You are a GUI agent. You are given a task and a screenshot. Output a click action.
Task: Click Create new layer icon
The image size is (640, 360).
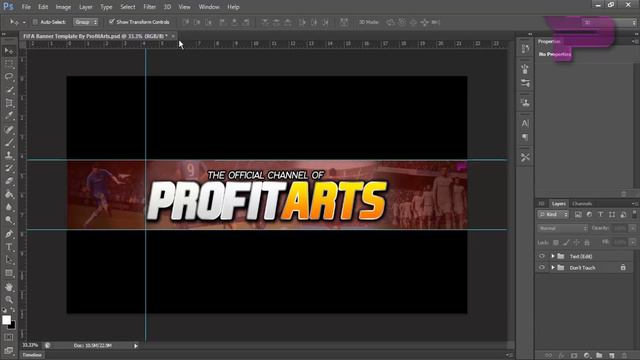(611, 356)
